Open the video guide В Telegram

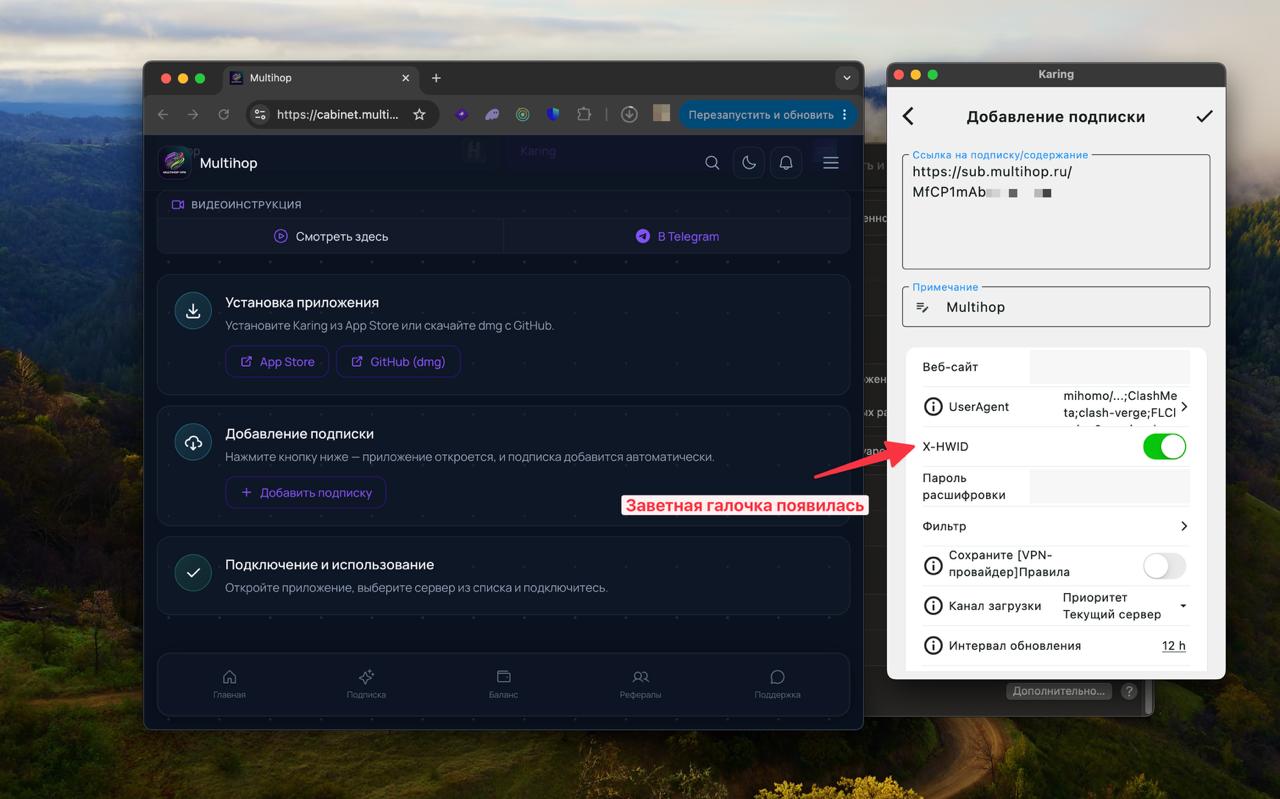coord(677,236)
